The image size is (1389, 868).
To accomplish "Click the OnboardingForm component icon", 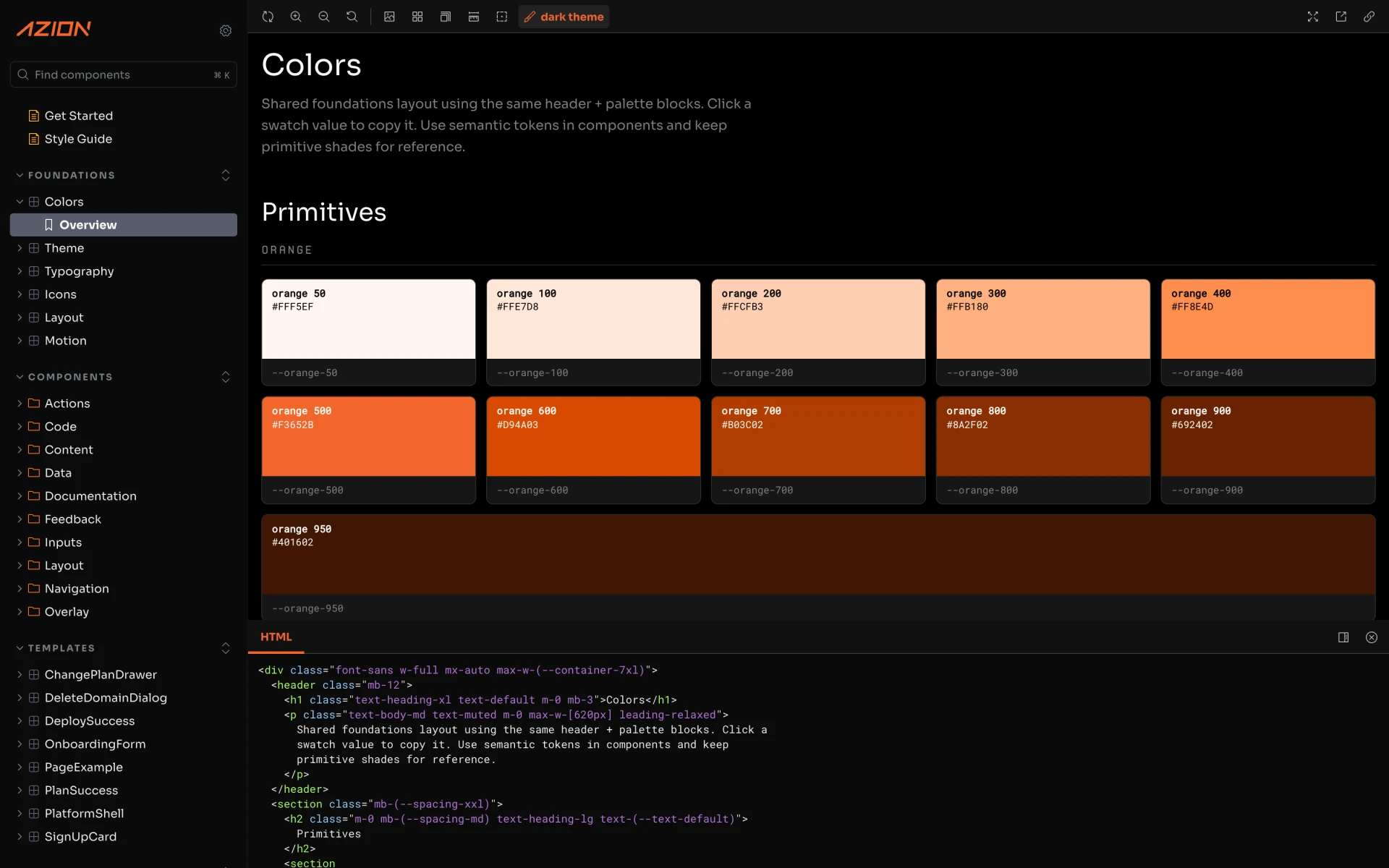I will coord(33,744).
